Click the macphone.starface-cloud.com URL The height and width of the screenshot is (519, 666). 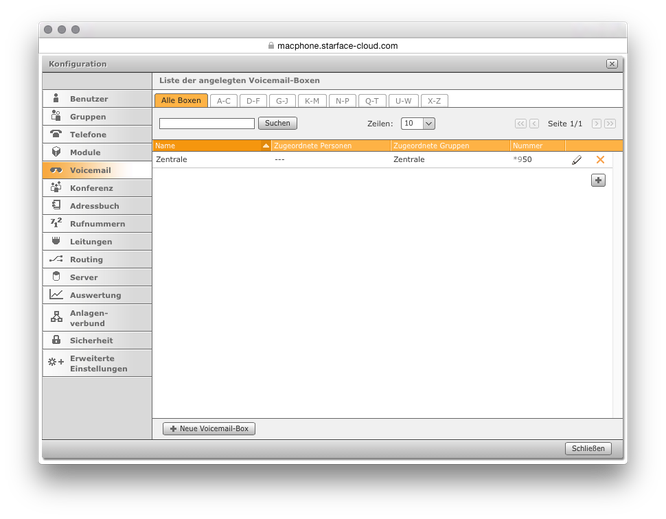click(x=338, y=46)
